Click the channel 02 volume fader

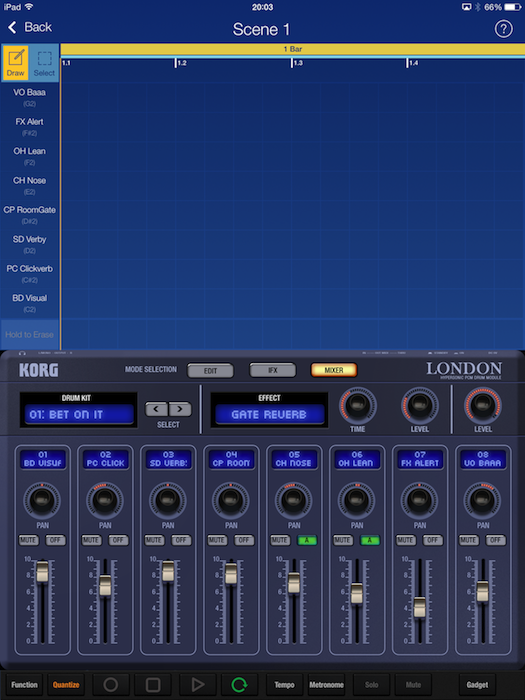tap(105, 585)
